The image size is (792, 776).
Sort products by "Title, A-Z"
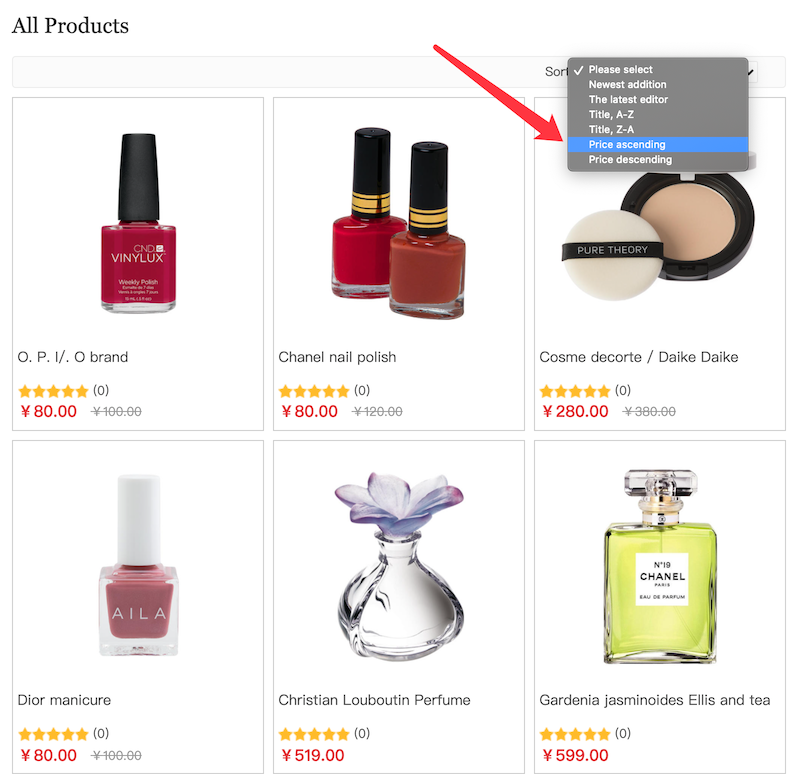point(611,115)
